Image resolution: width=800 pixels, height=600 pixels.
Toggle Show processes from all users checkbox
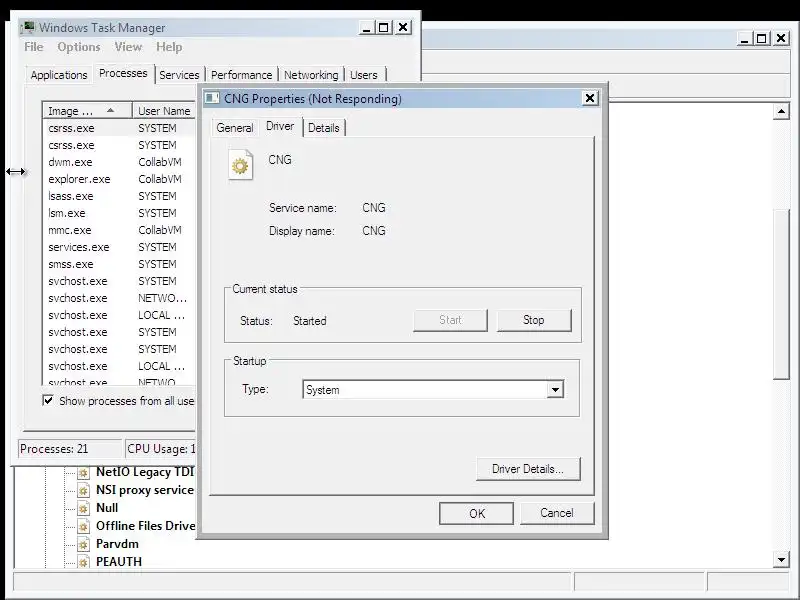pos(48,401)
